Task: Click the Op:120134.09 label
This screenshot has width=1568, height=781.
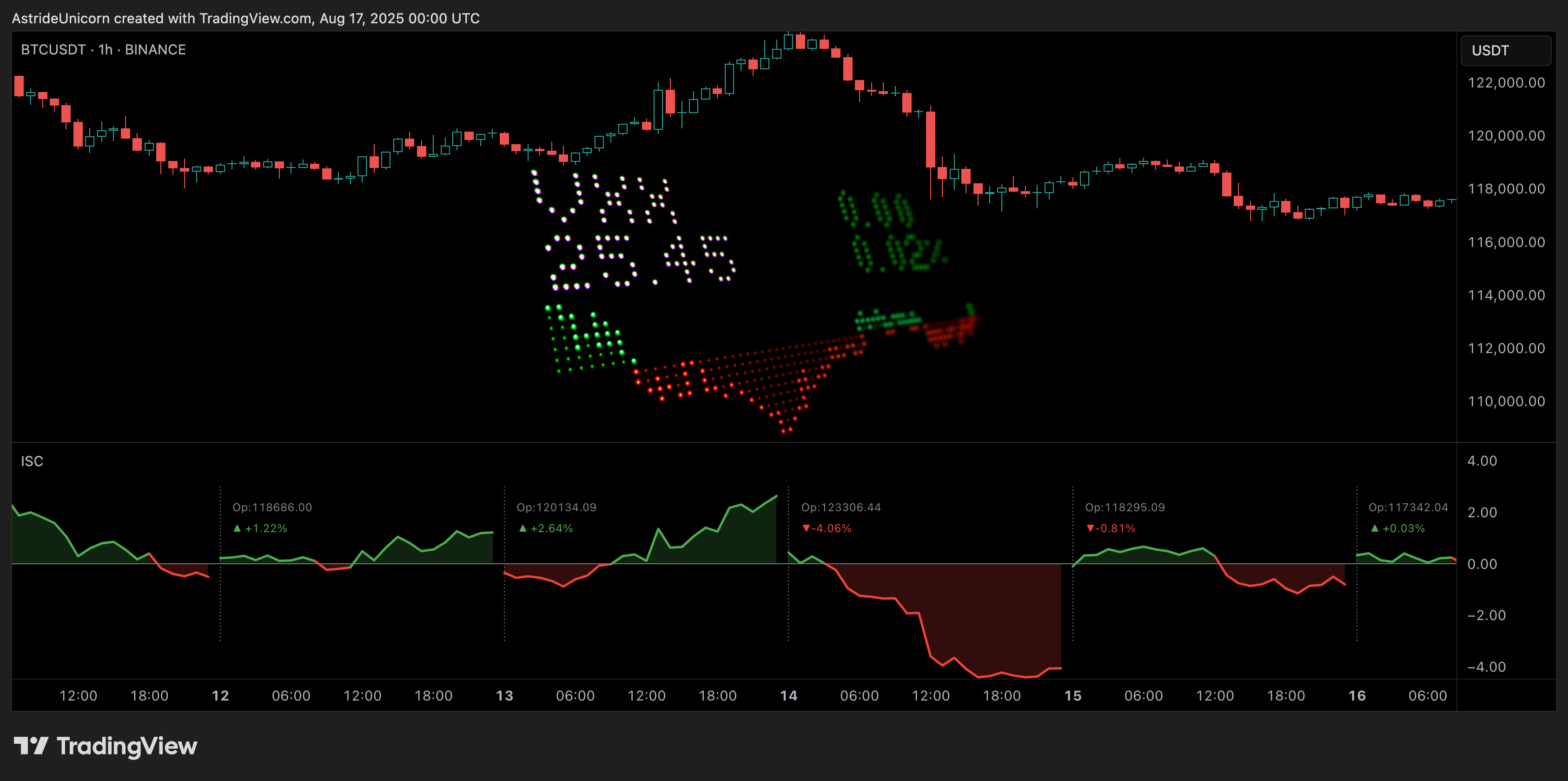Action: point(556,507)
